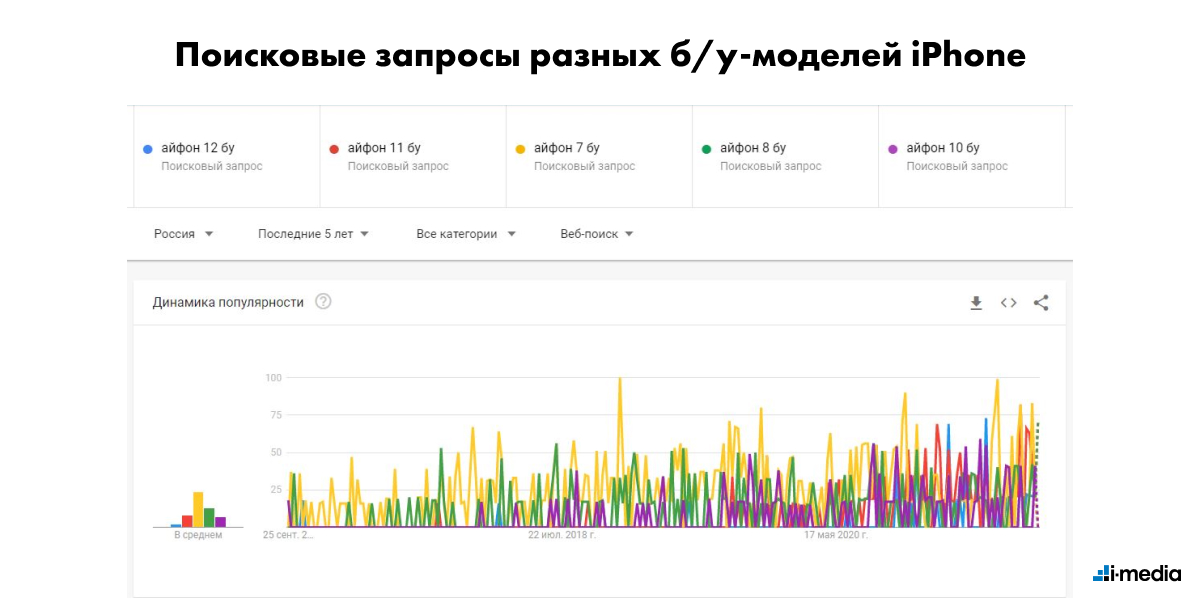Click the 22 июл. 2018 г. axis label
Viewport: 1200px width, 600px height.
point(562,535)
